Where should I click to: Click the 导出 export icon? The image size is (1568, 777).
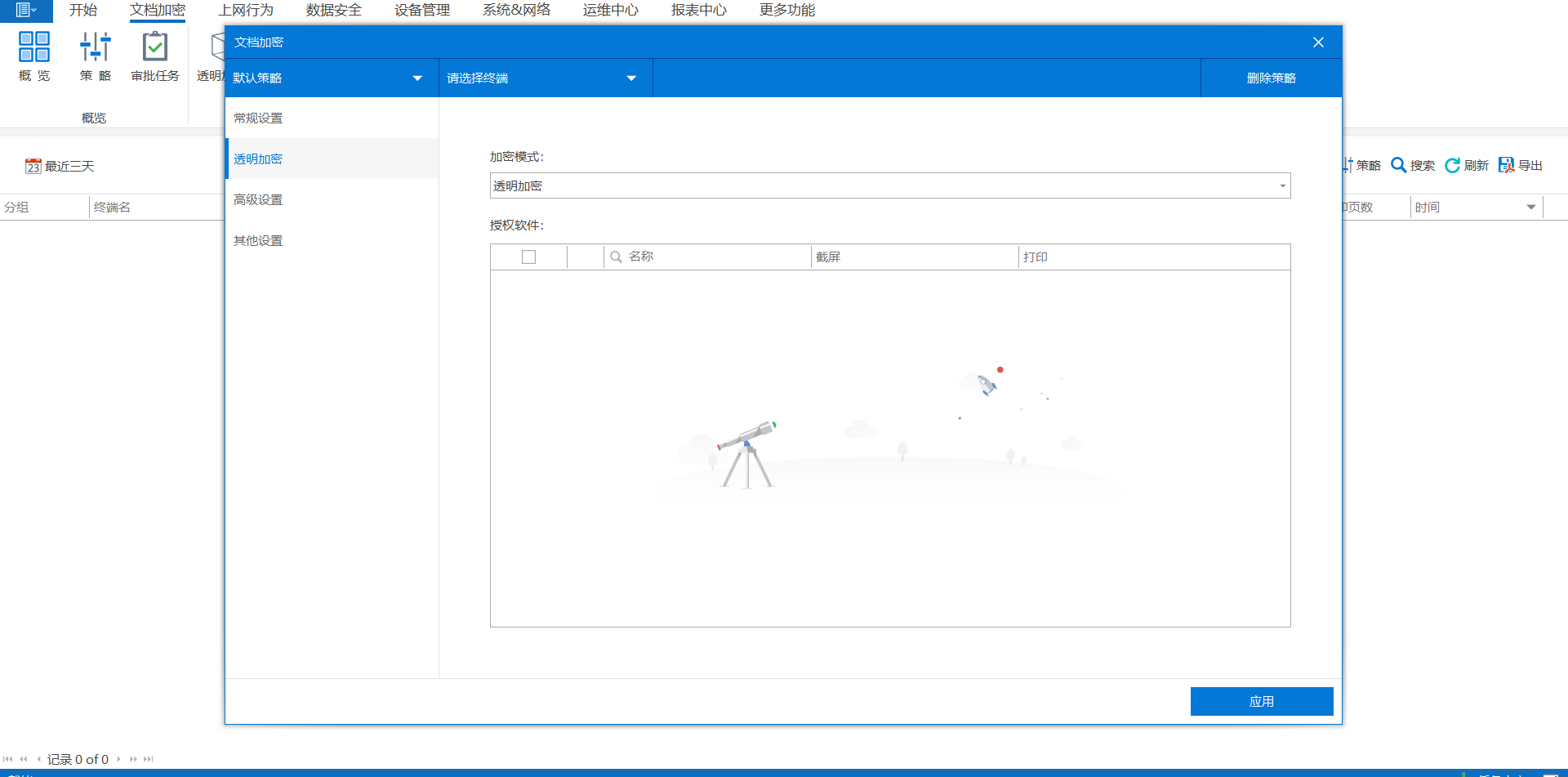pyautogui.click(x=1506, y=165)
